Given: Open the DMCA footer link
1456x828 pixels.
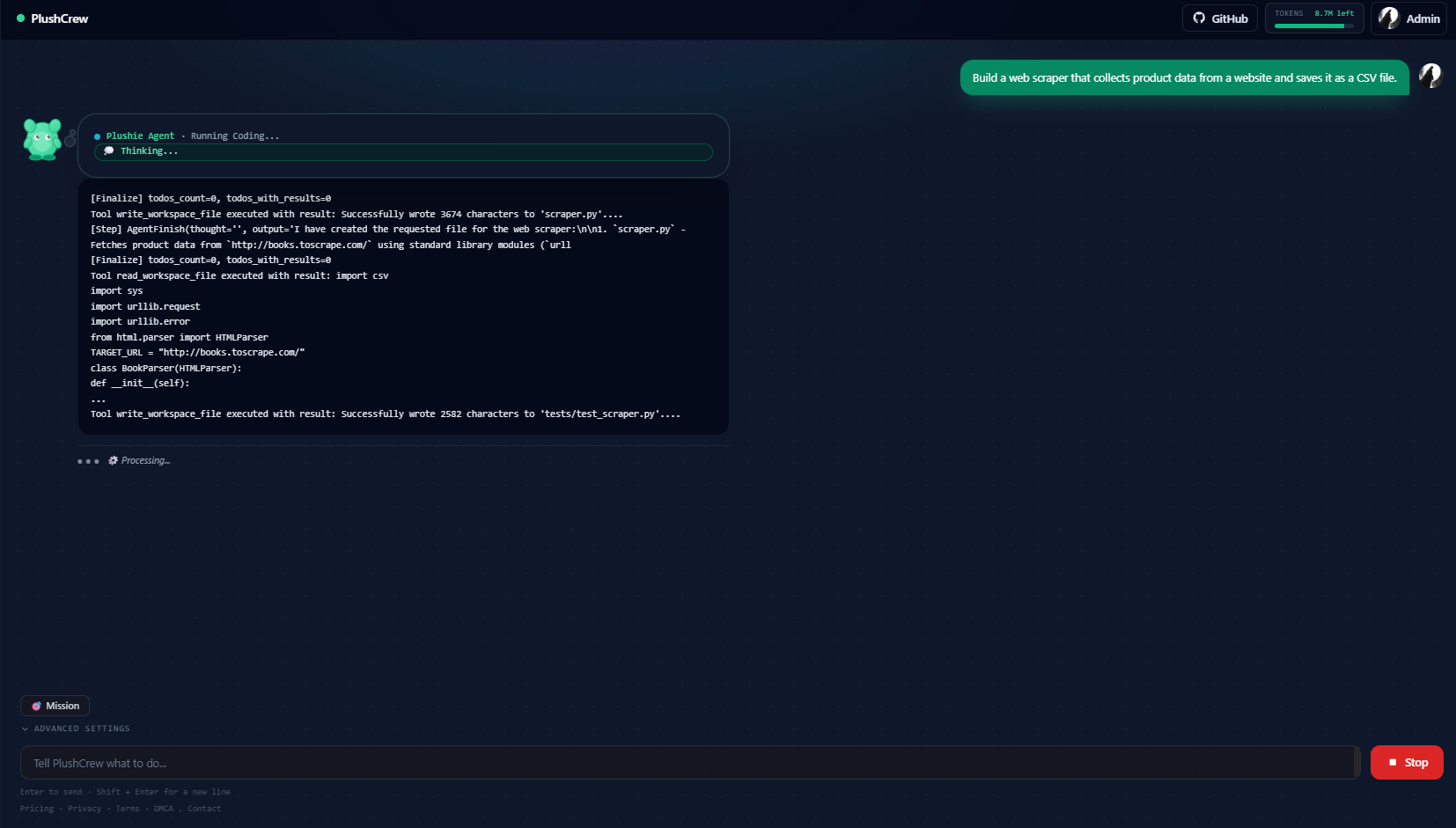Looking at the screenshot, I should click(164, 809).
